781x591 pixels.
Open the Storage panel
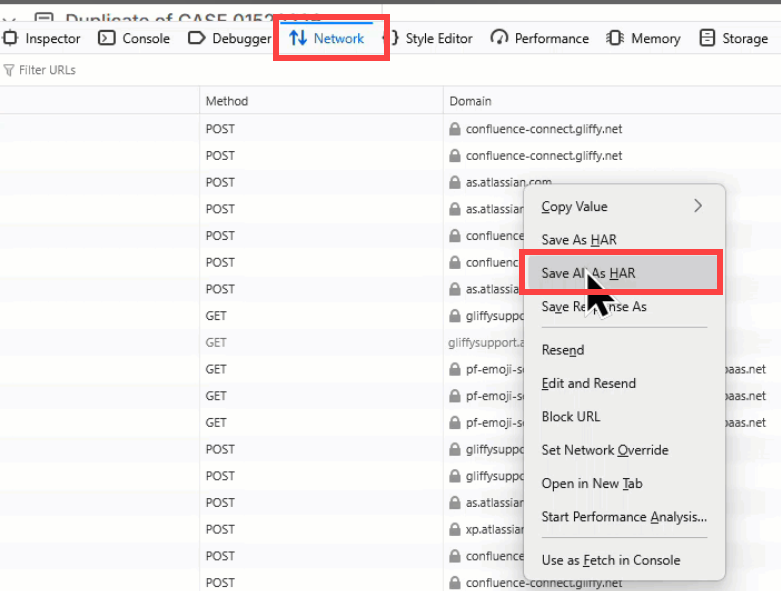[734, 39]
